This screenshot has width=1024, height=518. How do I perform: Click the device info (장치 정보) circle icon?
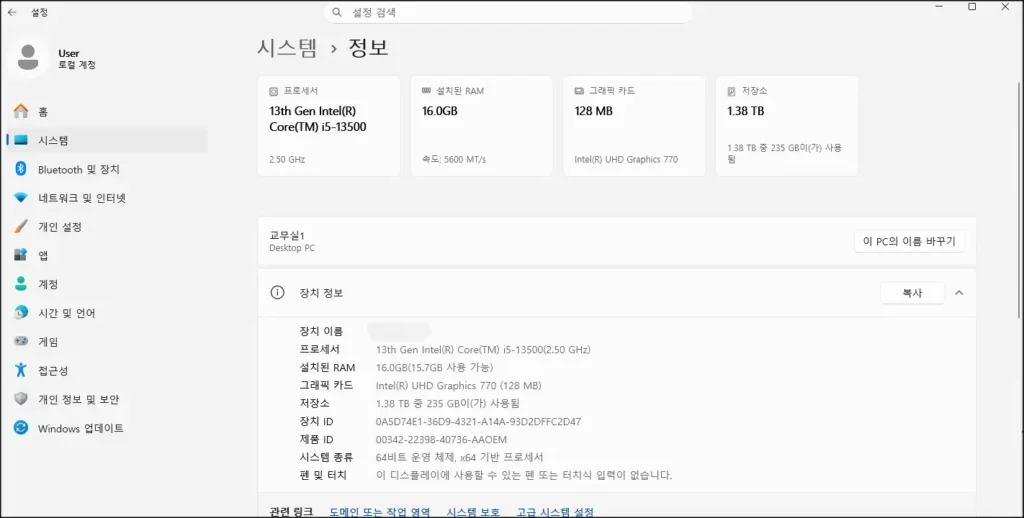(x=278, y=293)
